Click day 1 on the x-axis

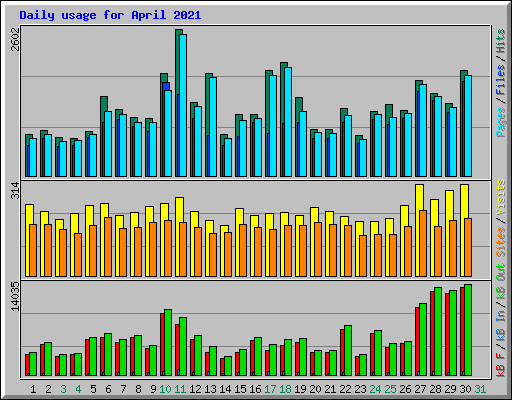pyautogui.click(x=33, y=389)
